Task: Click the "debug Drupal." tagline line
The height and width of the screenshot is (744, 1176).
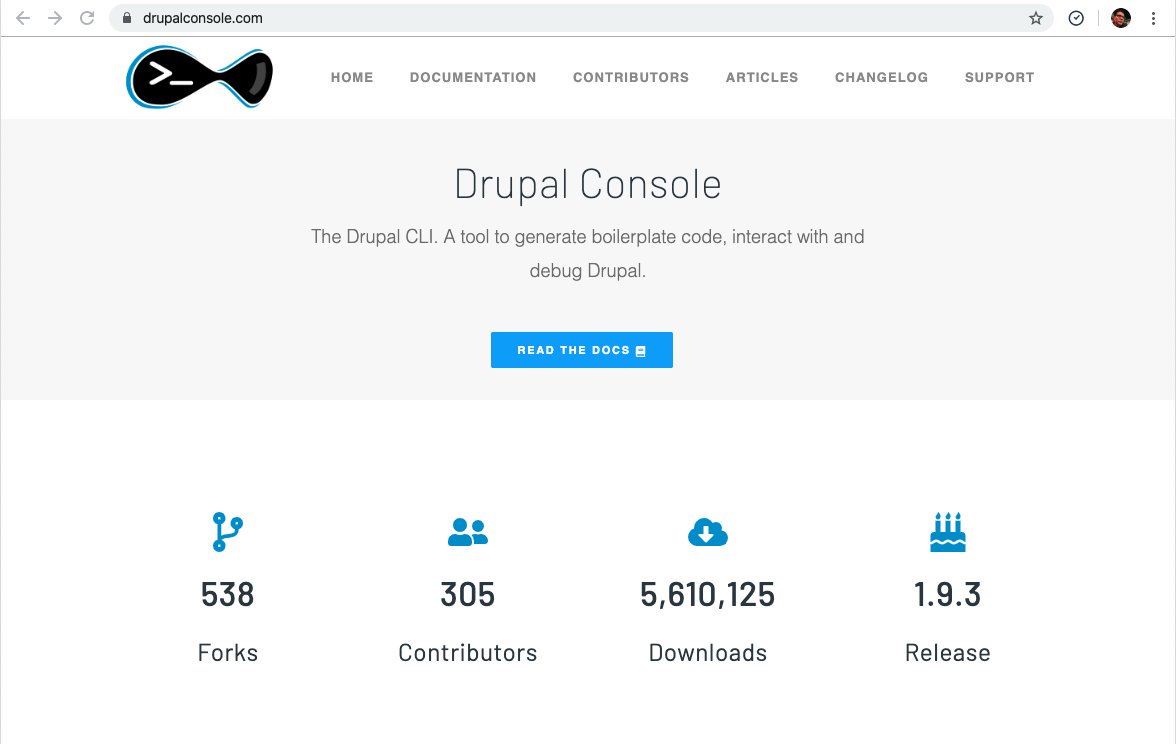Action: pyautogui.click(x=588, y=271)
